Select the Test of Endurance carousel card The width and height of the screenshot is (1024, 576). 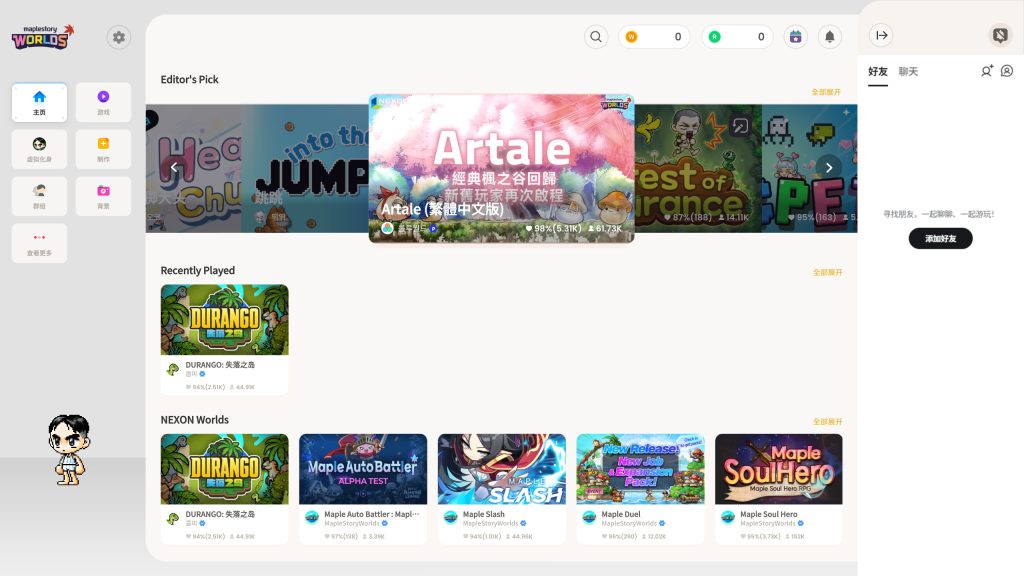[698, 168]
